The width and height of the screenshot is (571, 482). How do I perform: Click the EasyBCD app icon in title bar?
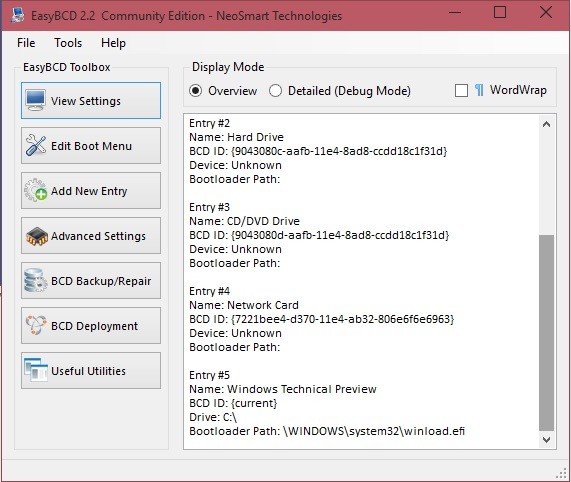click(17, 15)
